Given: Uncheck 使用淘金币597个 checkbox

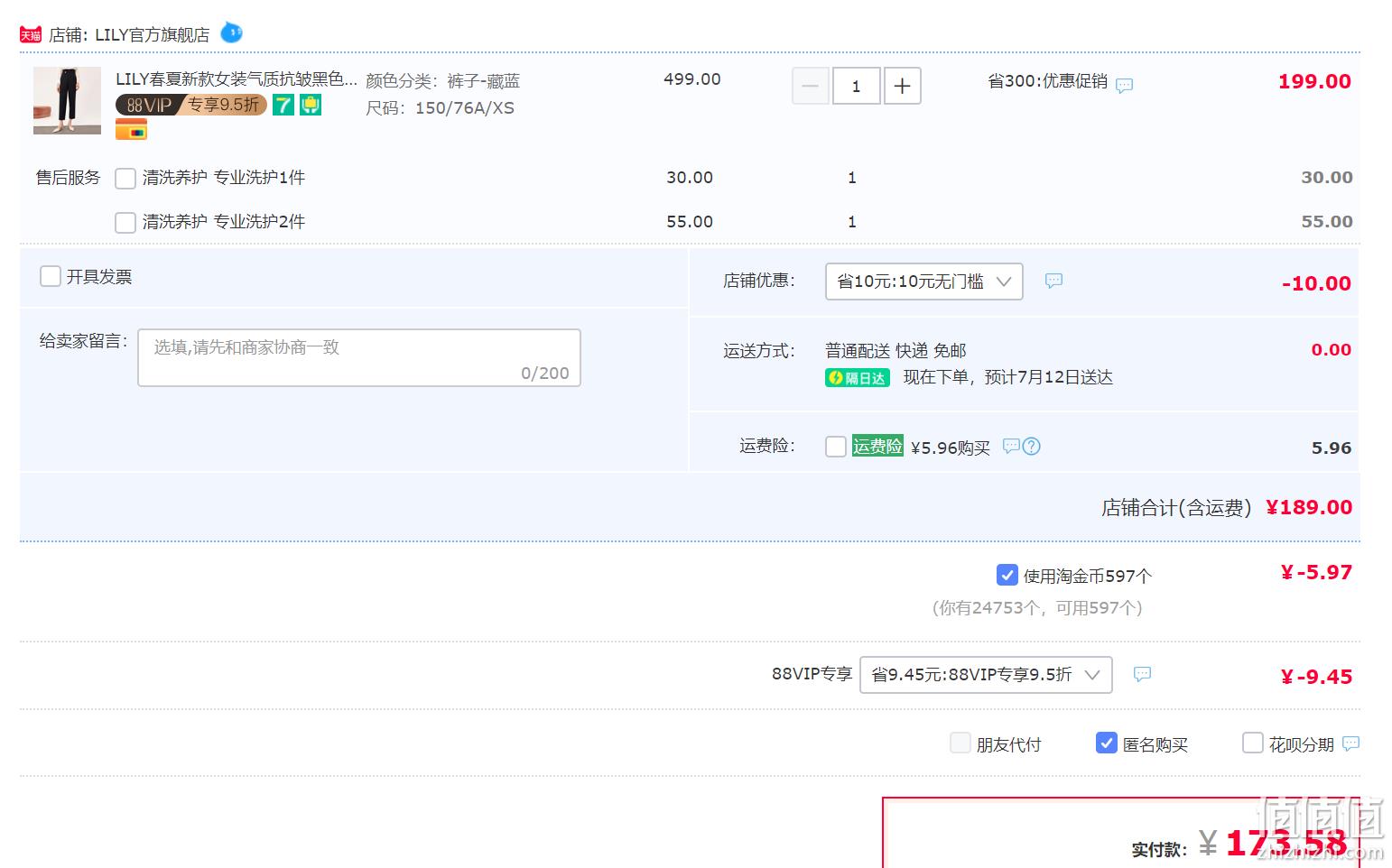Looking at the screenshot, I should (1007, 575).
